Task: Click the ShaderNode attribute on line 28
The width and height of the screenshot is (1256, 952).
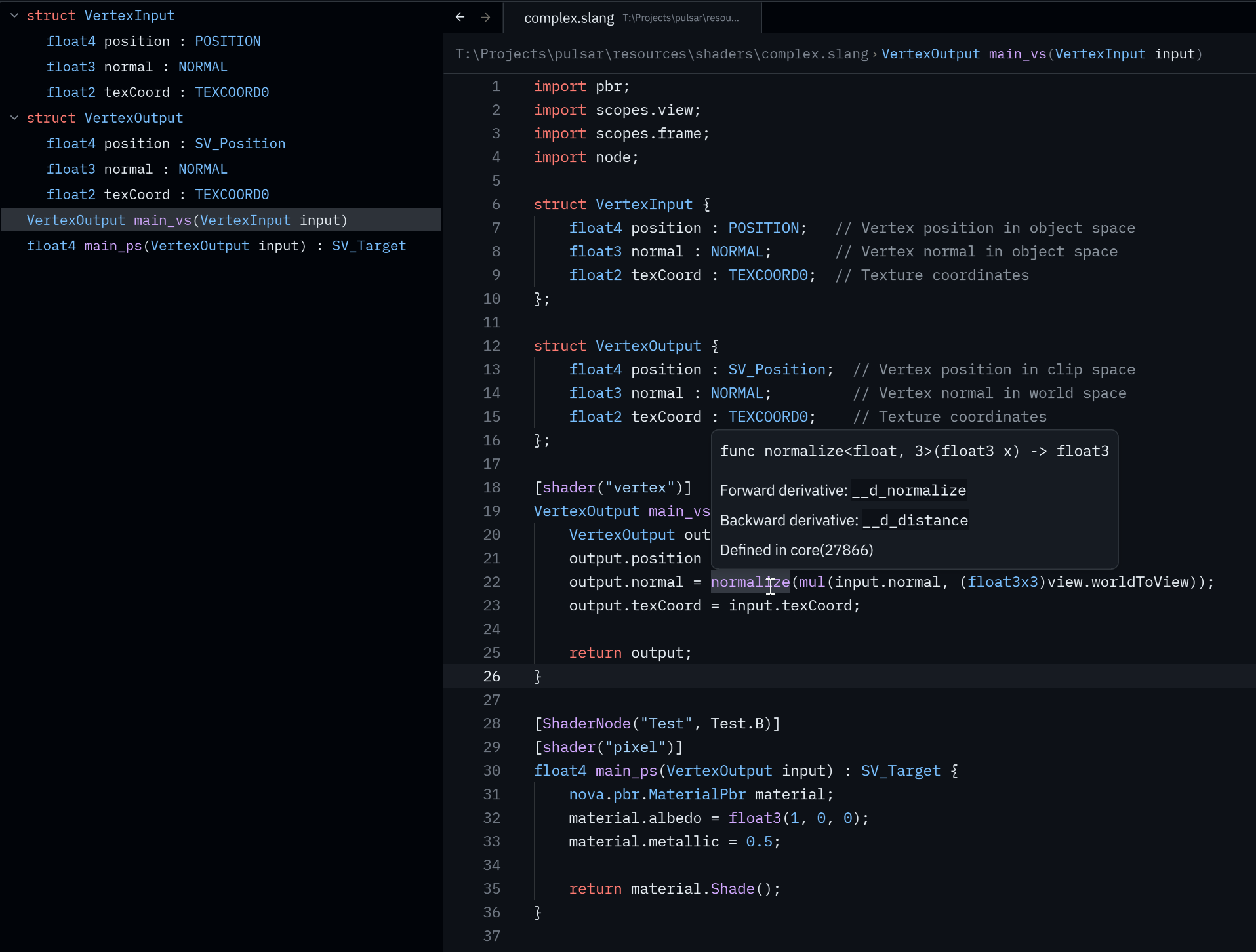Action: (x=657, y=723)
